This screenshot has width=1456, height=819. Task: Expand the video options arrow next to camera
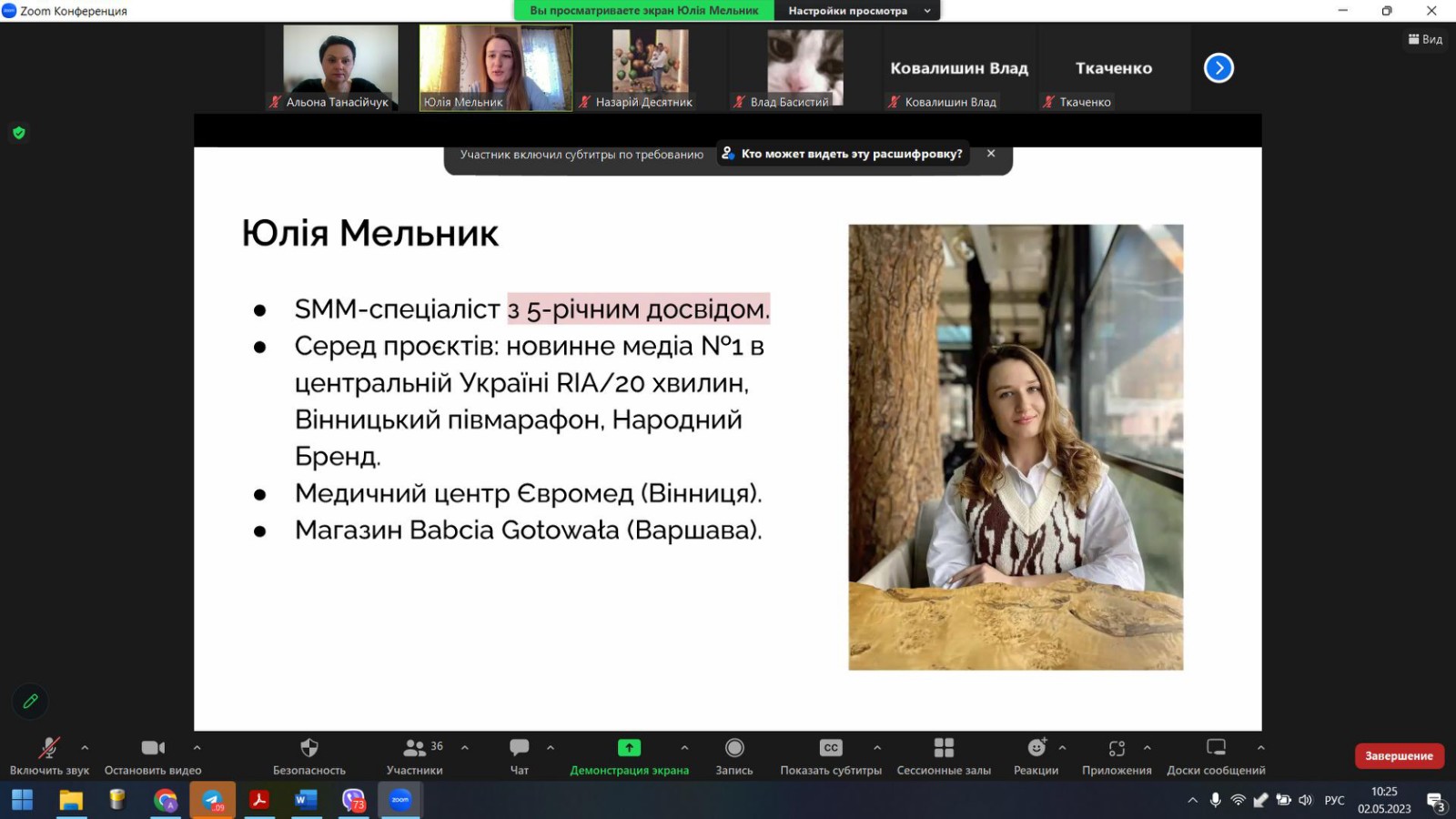pyautogui.click(x=197, y=748)
